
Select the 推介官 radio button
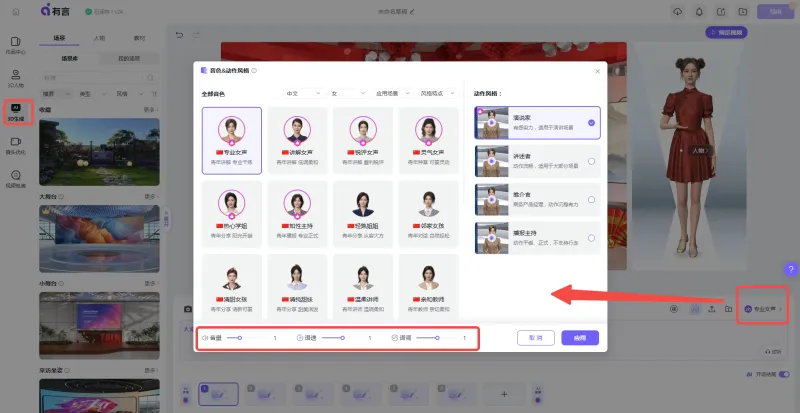click(591, 200)
